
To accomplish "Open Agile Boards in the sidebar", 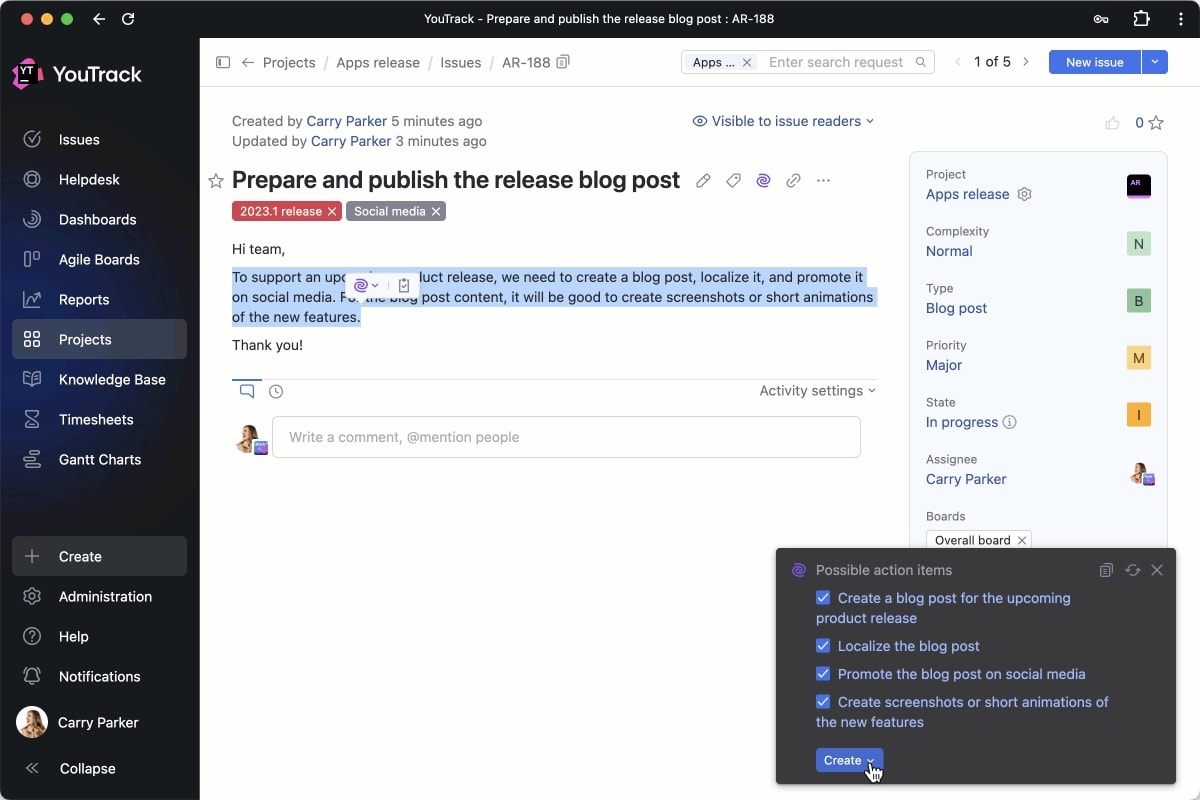I will pos(99,260).
